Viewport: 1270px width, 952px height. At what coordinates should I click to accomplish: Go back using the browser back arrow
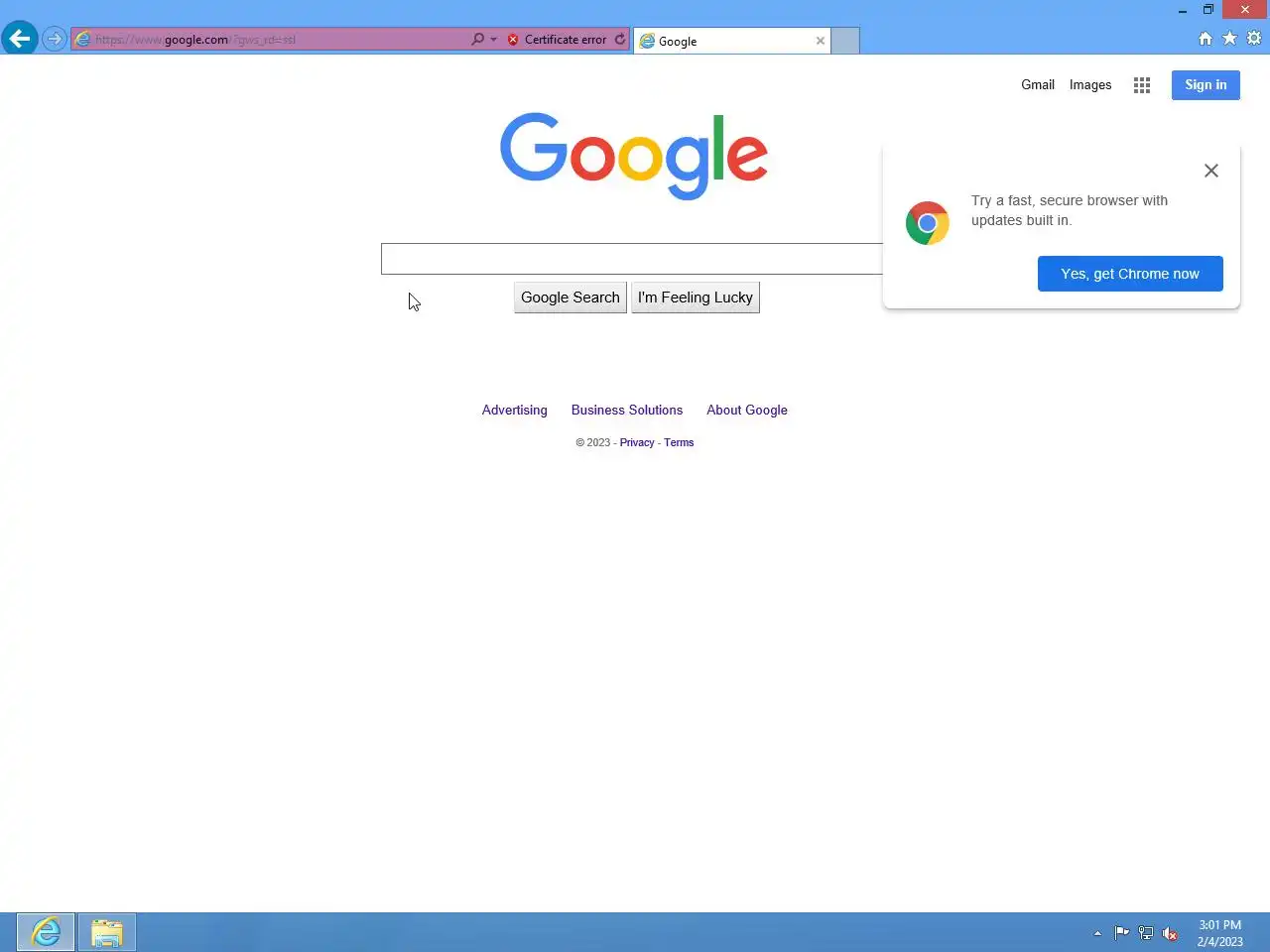(x=20, y=39)
